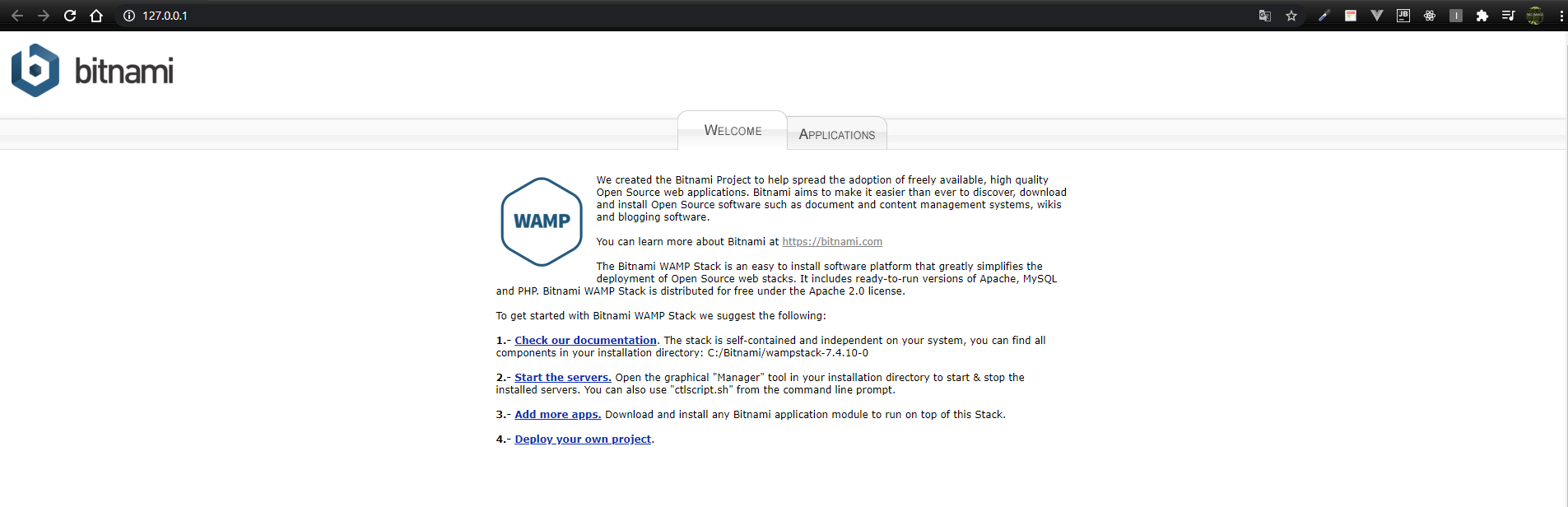Open the Start the servers link
Screen dimensions: 1568x507
pyautogui.click(x=563, y=378)
